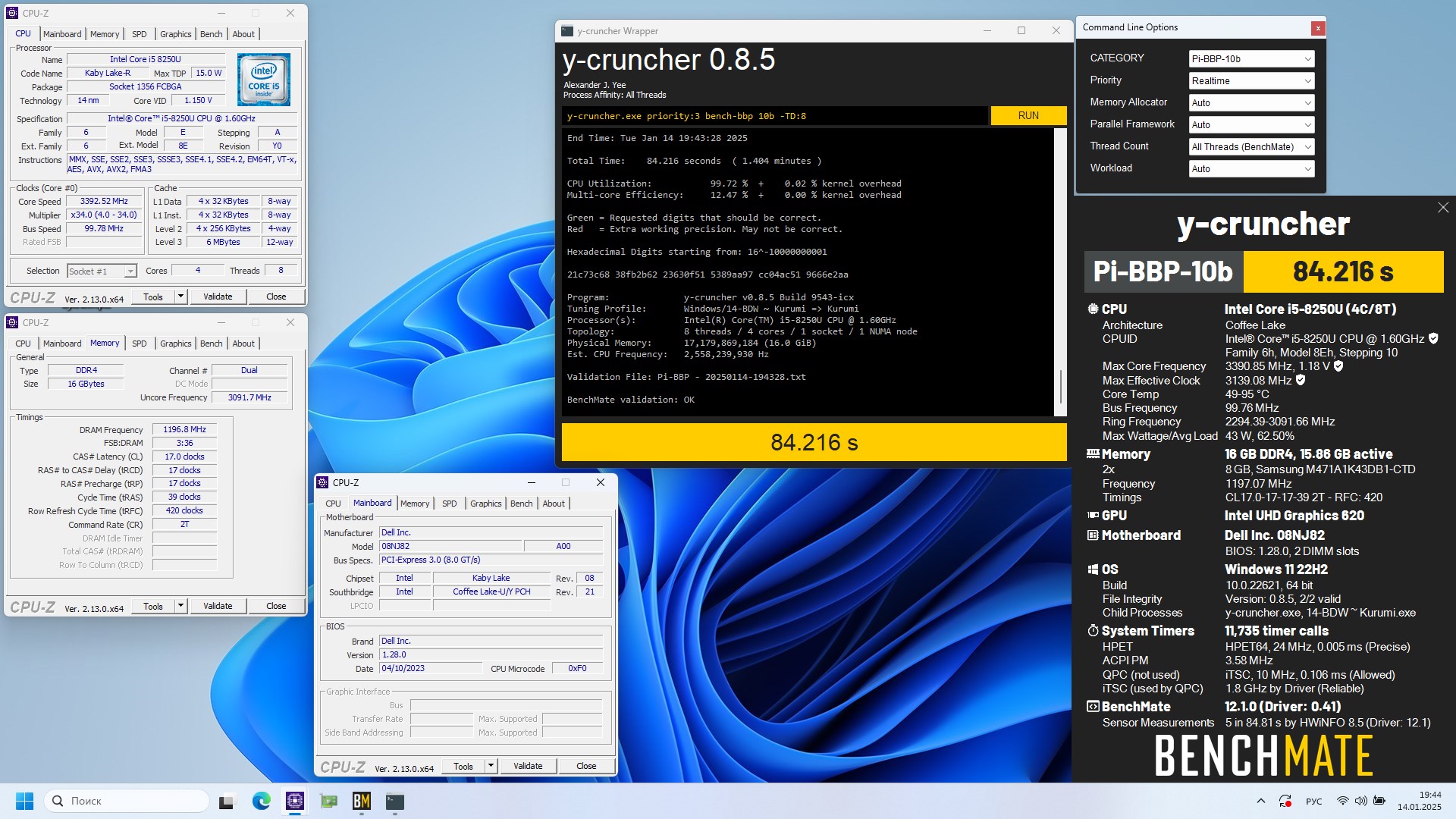Open the Memory Allocator dropdown
Screen dimensions: 1456x819
[x=1251, y=102]
